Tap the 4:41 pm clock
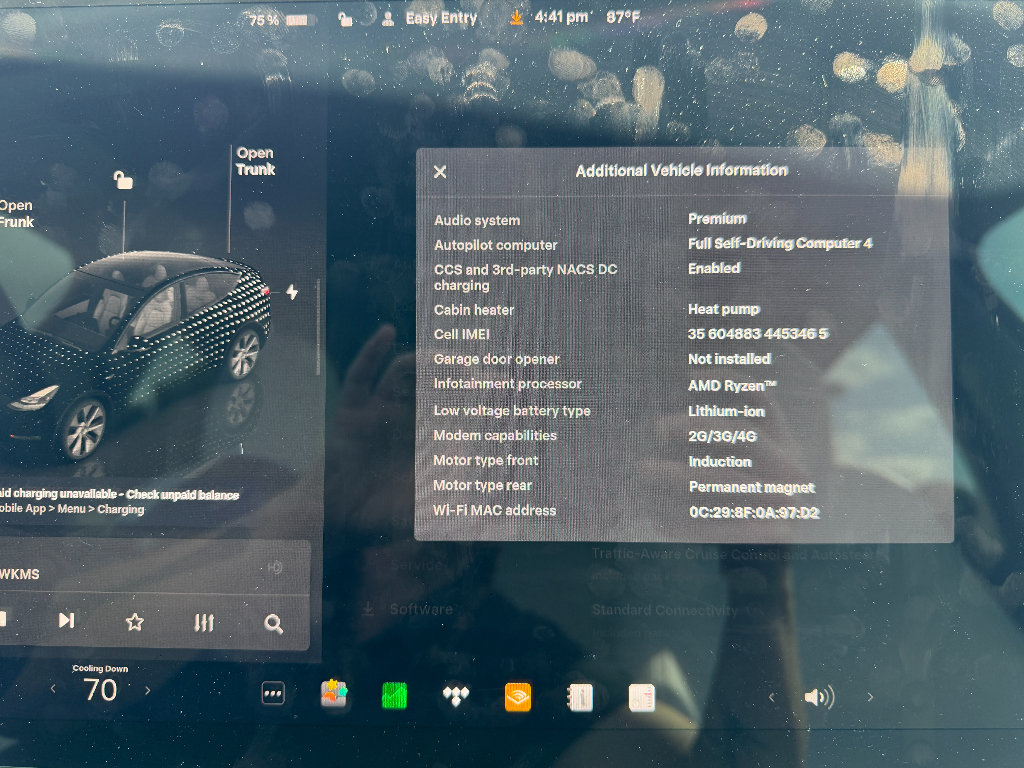The width and height of the screenshot is (1024, 768). [561, 17]
